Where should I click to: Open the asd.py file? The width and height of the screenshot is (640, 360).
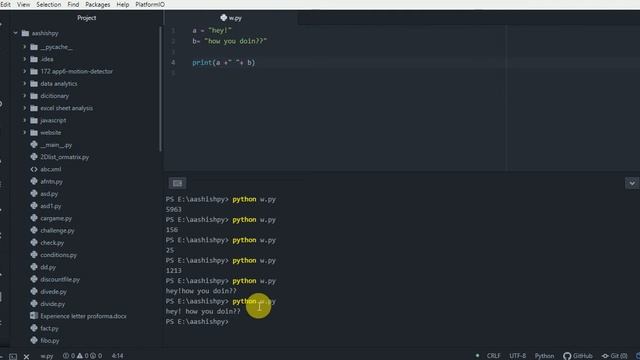49,194
